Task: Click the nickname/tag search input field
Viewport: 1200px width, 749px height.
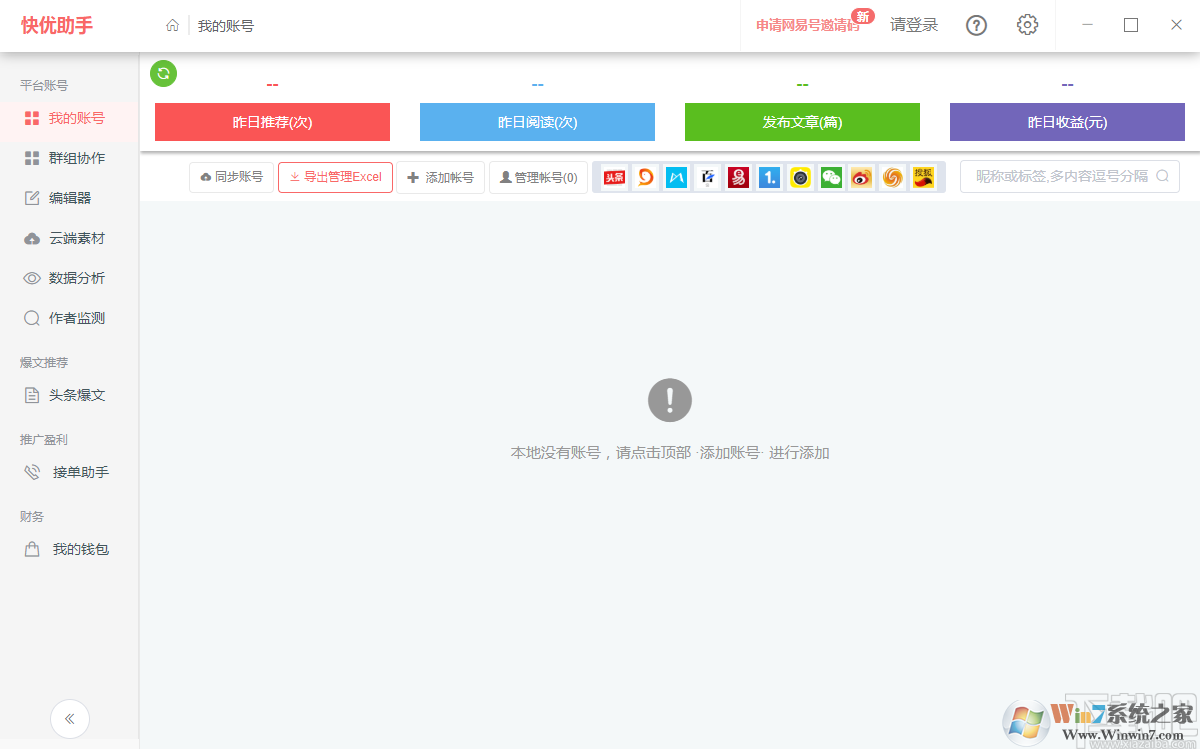Action: coord(1060,176)
